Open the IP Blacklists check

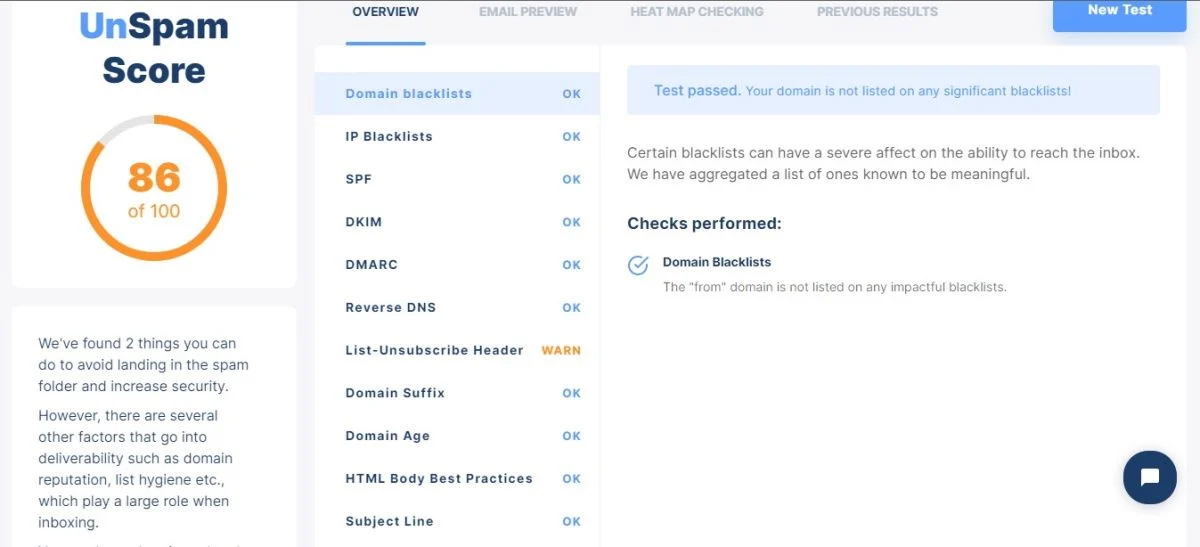pyautogui.click(x=457, y=137)
